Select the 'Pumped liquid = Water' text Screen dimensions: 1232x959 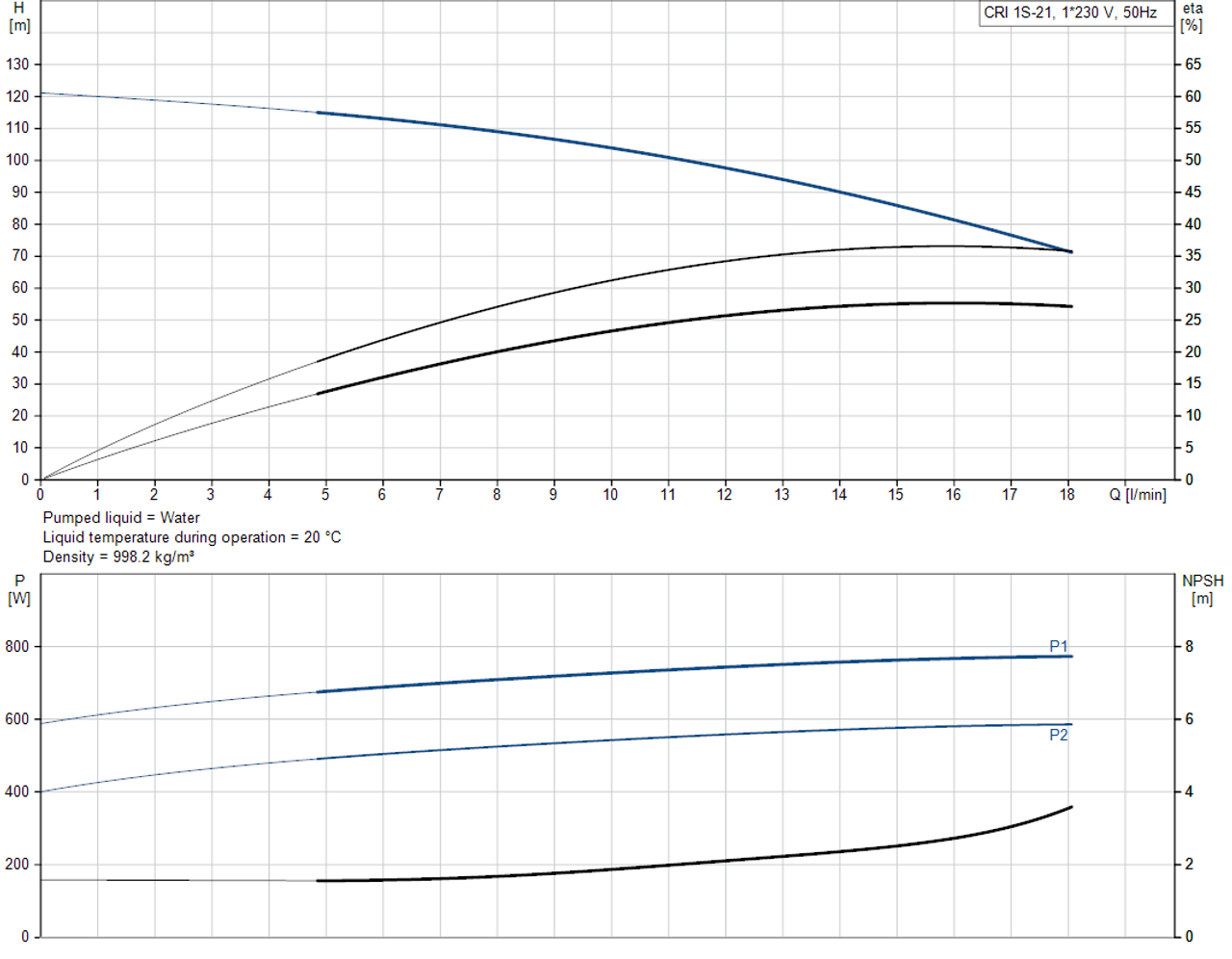click(121, 518)
